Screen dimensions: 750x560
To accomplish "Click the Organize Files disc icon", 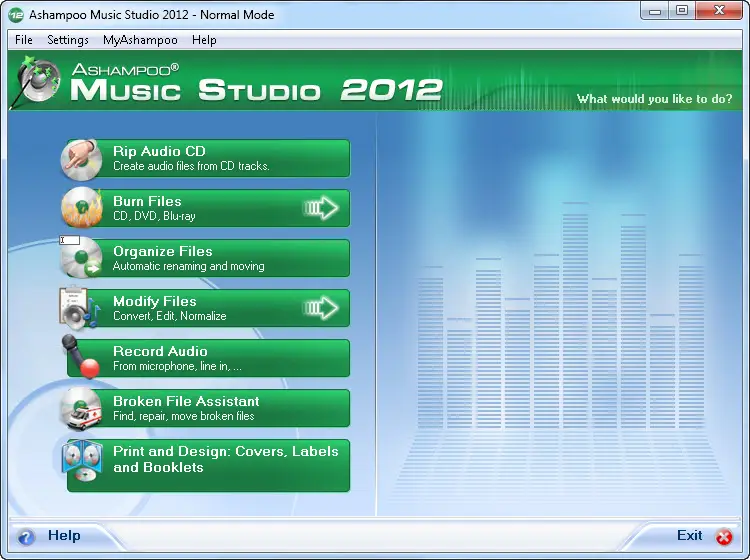I will point(81,258).
